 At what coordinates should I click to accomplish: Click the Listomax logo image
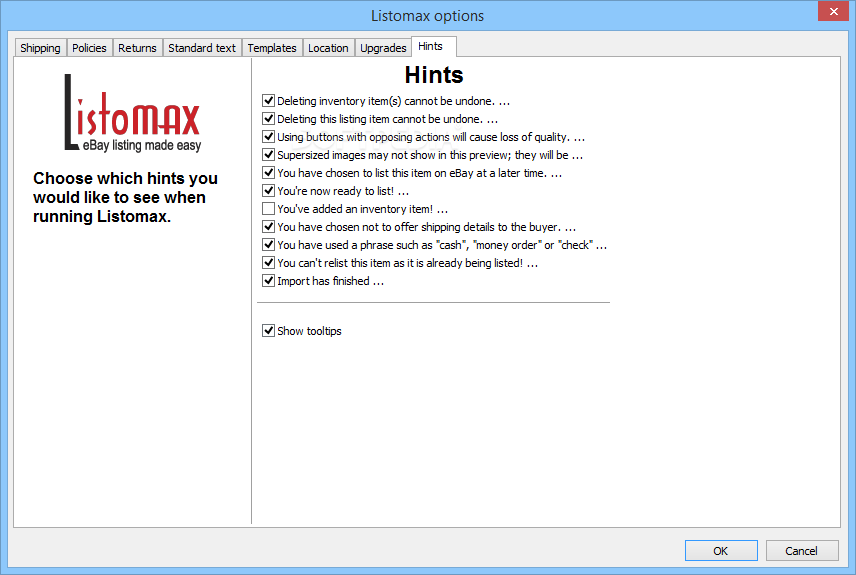click(x=133, y=113)
